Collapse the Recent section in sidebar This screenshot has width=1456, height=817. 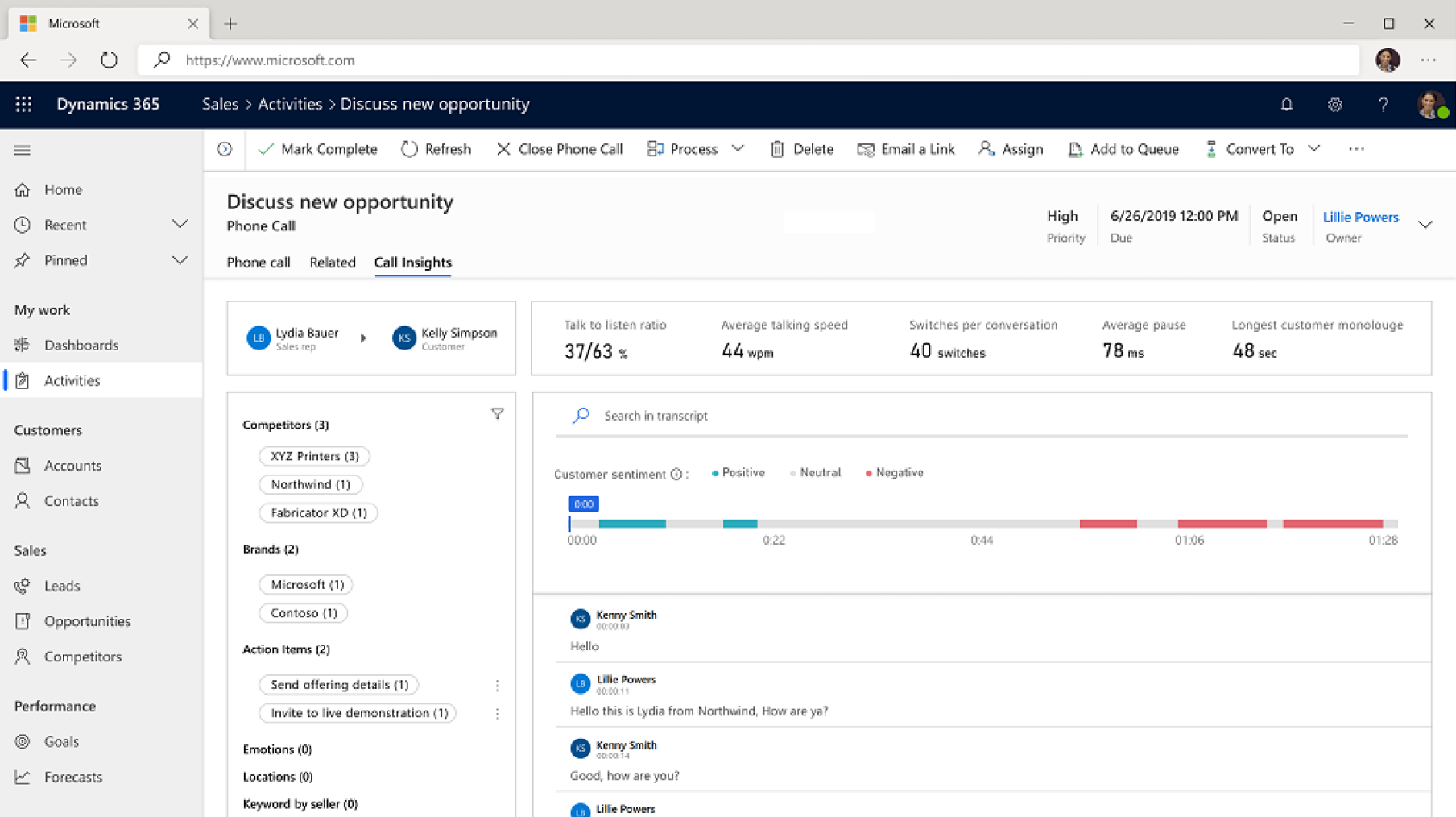179,224
